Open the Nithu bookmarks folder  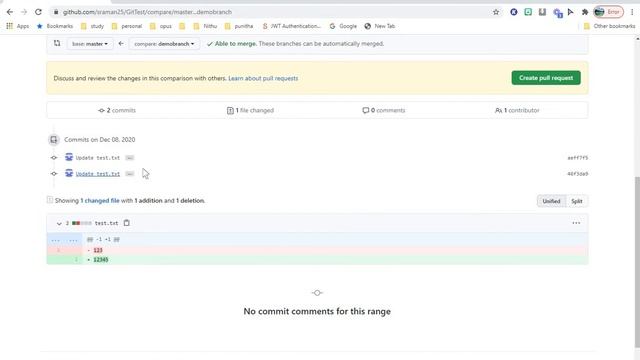tap(205, 26)
